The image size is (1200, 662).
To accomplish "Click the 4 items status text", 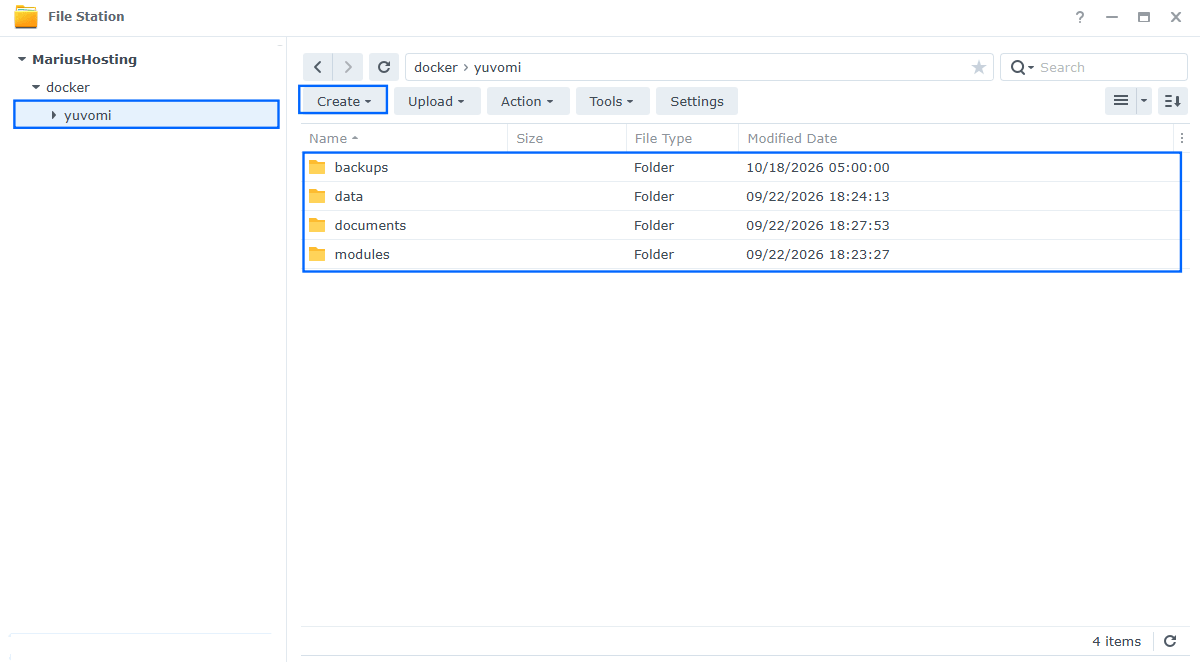I will click(1116, 641).
